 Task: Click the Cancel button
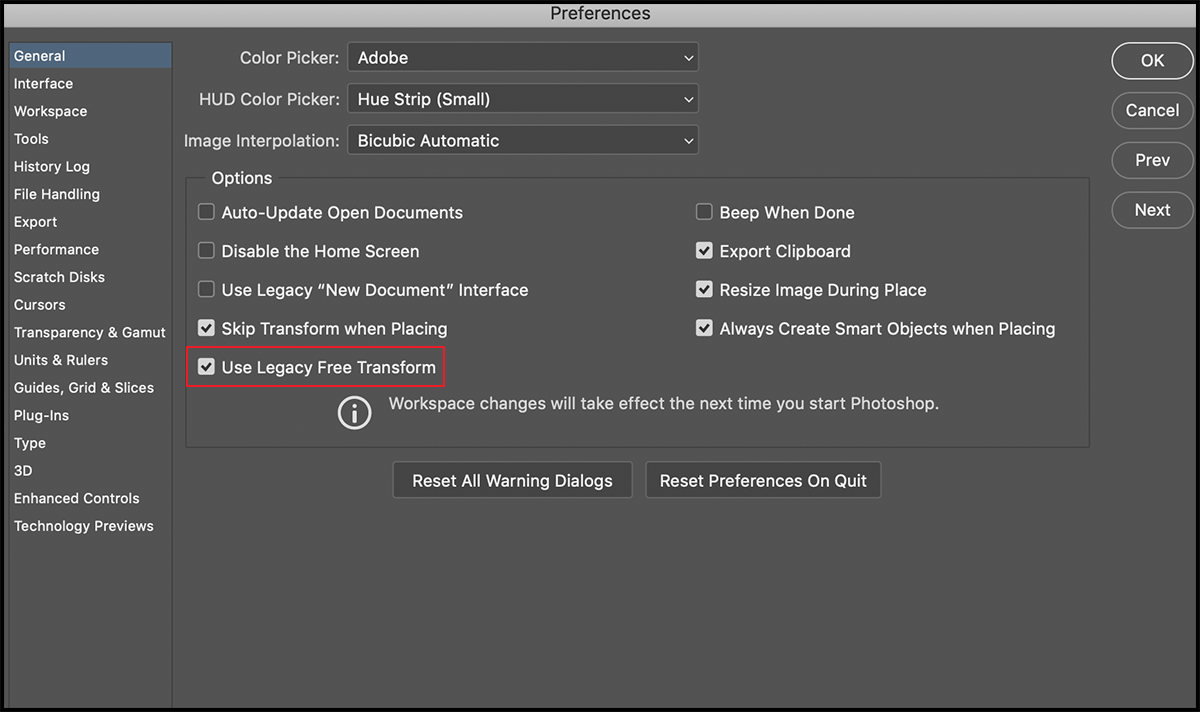tap(1152, 110)
